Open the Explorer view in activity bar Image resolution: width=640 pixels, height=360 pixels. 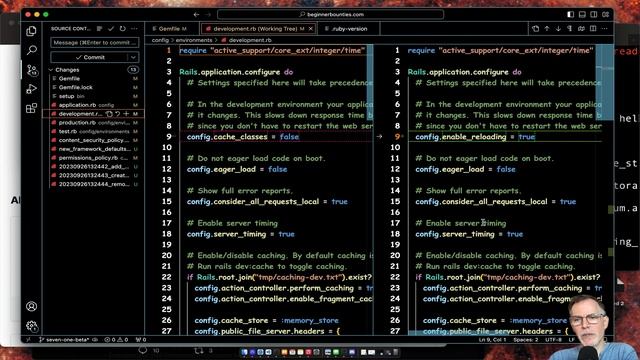click(x=31, y=31)
